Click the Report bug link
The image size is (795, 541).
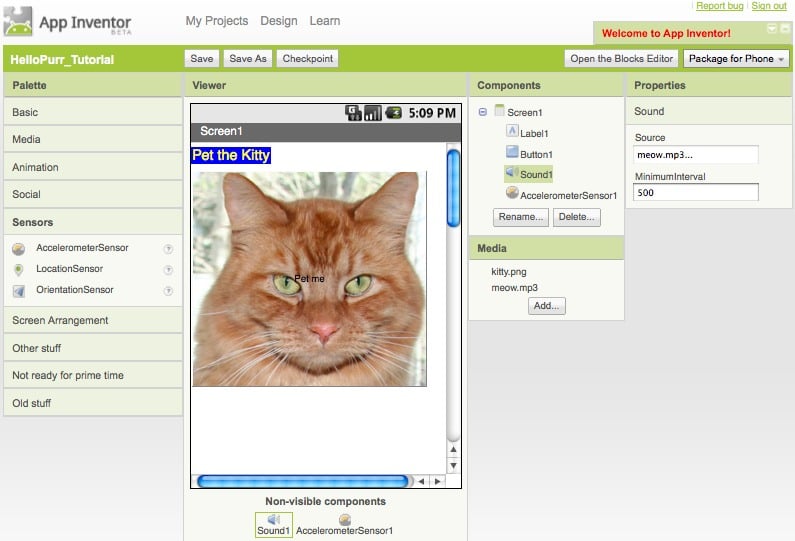pos(719,6)
